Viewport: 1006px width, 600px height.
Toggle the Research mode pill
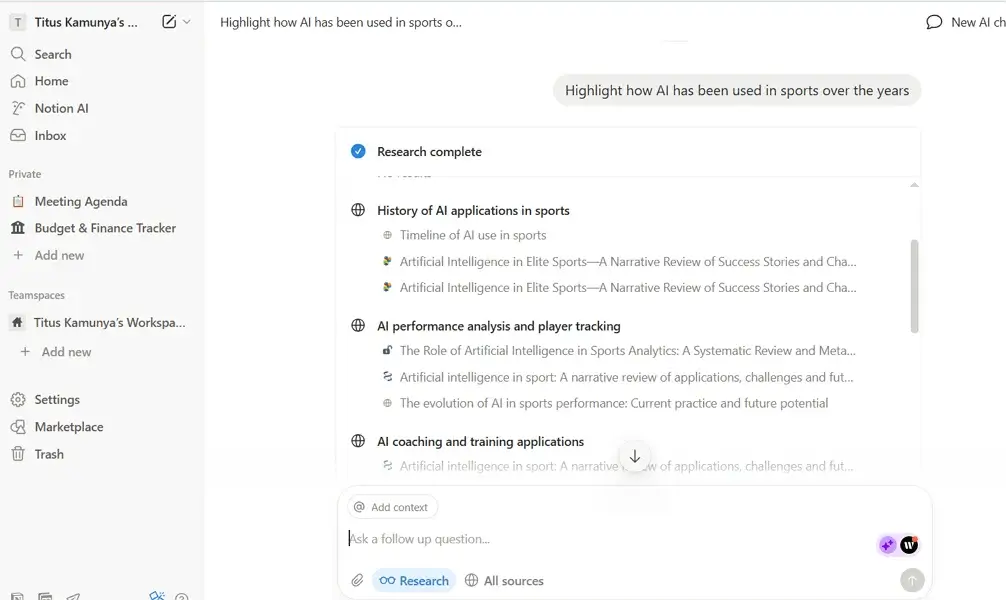click(x=414, y=581)
